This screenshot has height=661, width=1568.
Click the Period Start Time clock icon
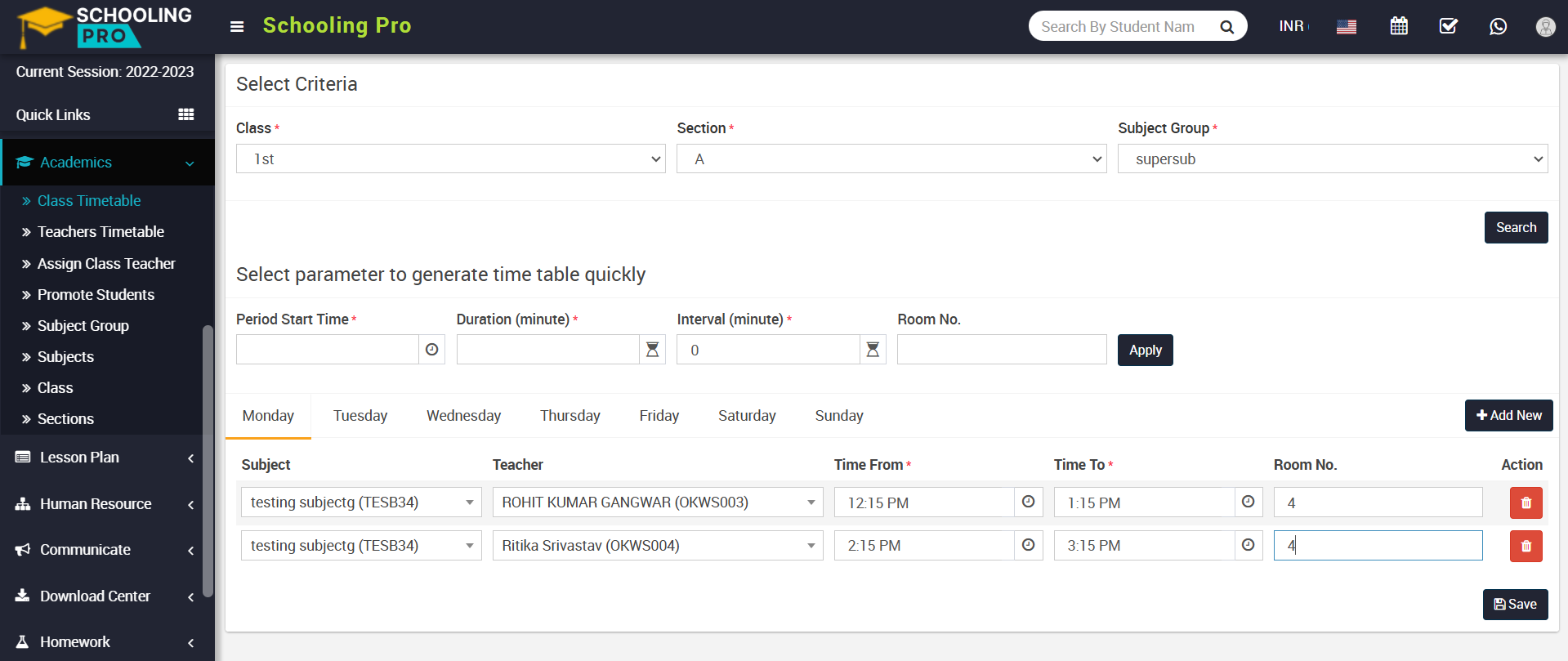(432, 350)
